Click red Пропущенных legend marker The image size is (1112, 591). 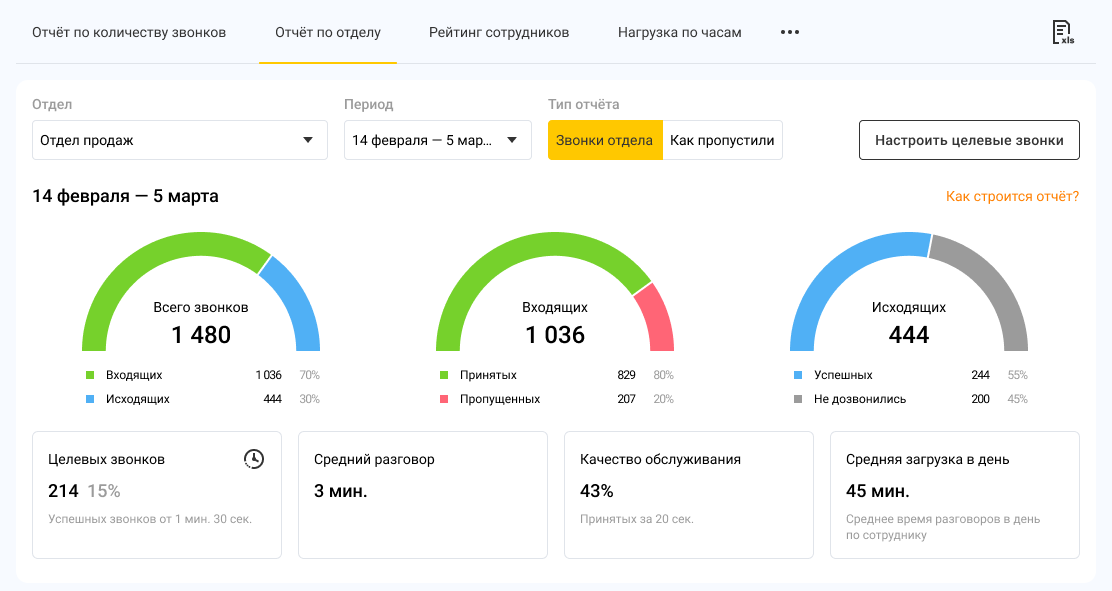pyautogui.click(x=443, y=399)
